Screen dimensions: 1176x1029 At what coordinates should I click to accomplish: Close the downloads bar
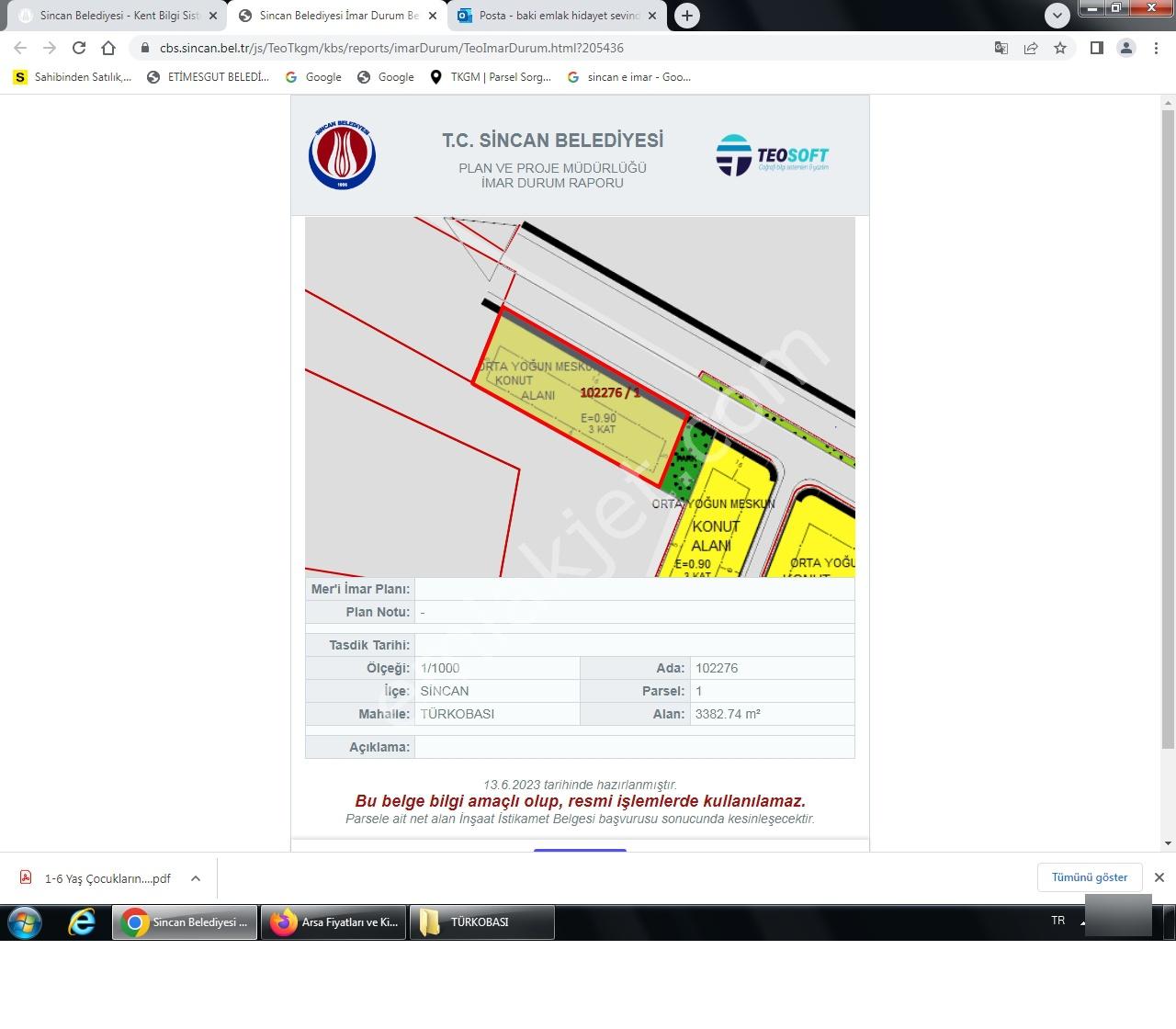click(x=1159, y=877)
